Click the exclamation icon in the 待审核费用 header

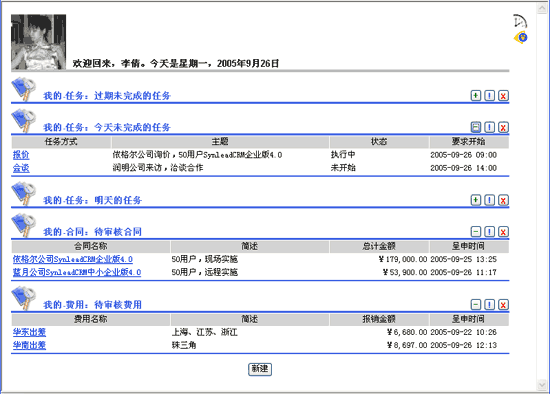coord(489,305)
